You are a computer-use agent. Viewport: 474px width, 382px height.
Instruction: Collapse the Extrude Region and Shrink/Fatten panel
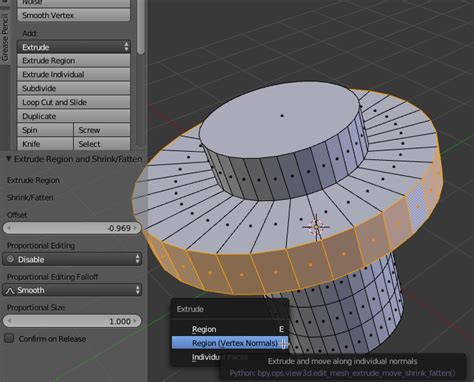[9, 159]
